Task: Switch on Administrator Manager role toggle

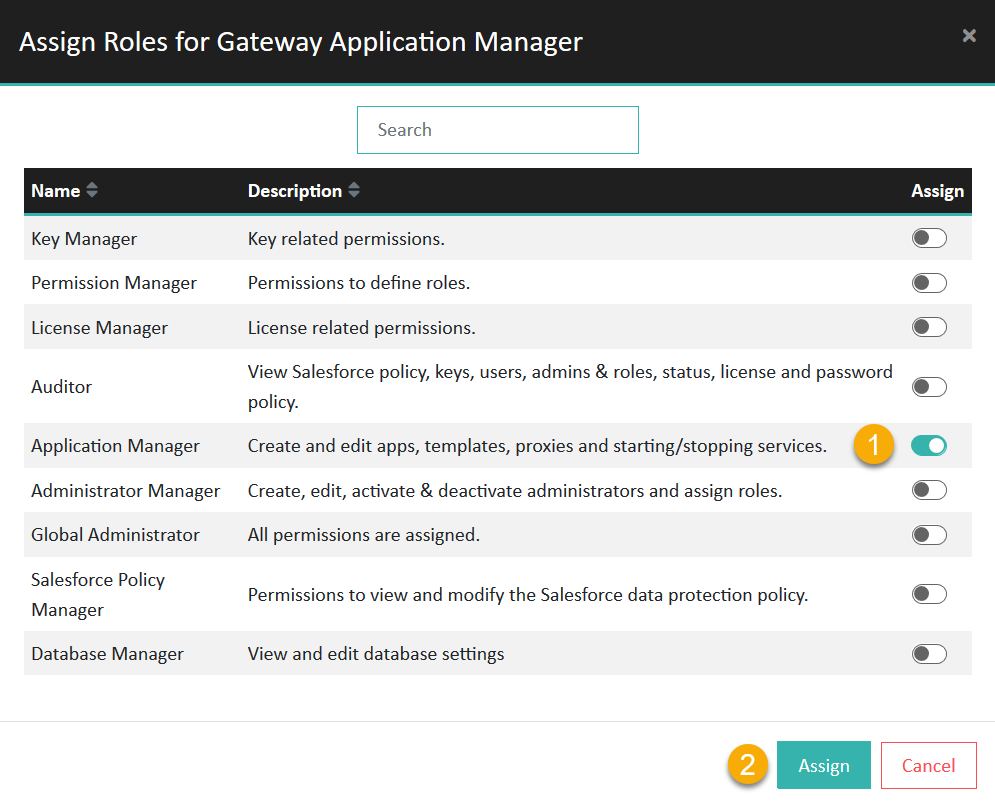Action: pyautogui.click(x=929, y=490)
